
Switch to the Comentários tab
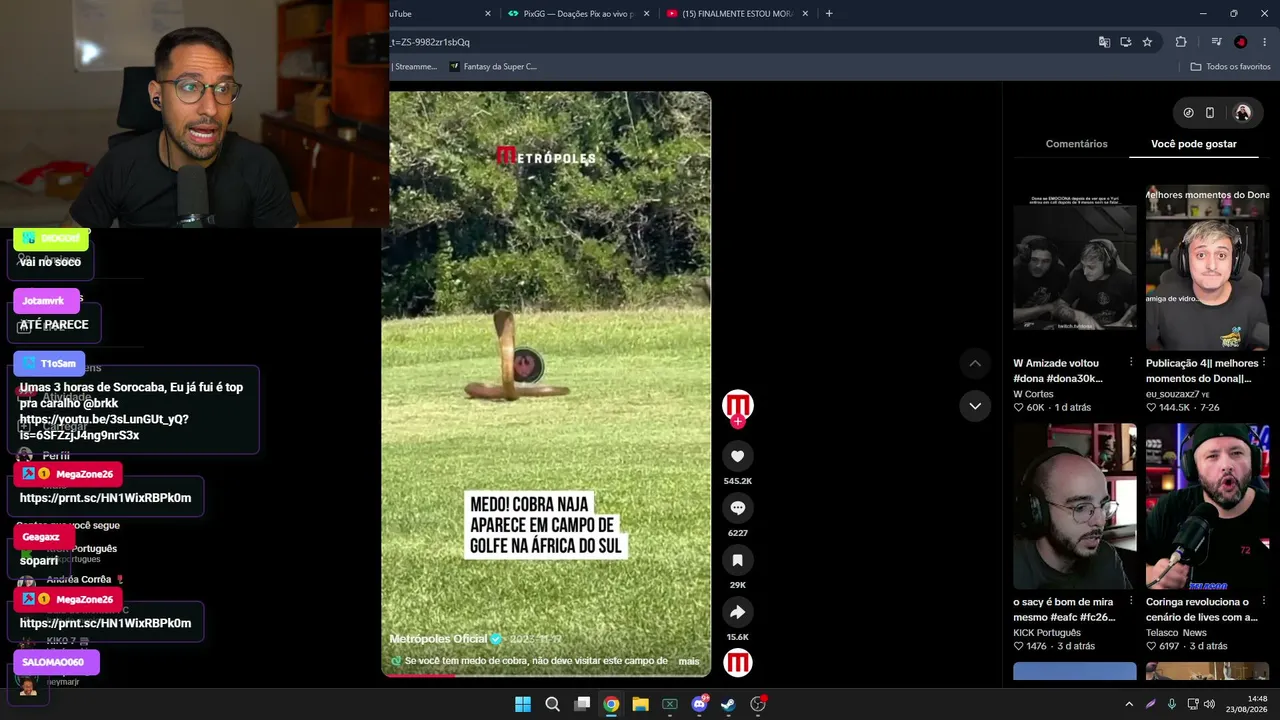pos(1077,144)
